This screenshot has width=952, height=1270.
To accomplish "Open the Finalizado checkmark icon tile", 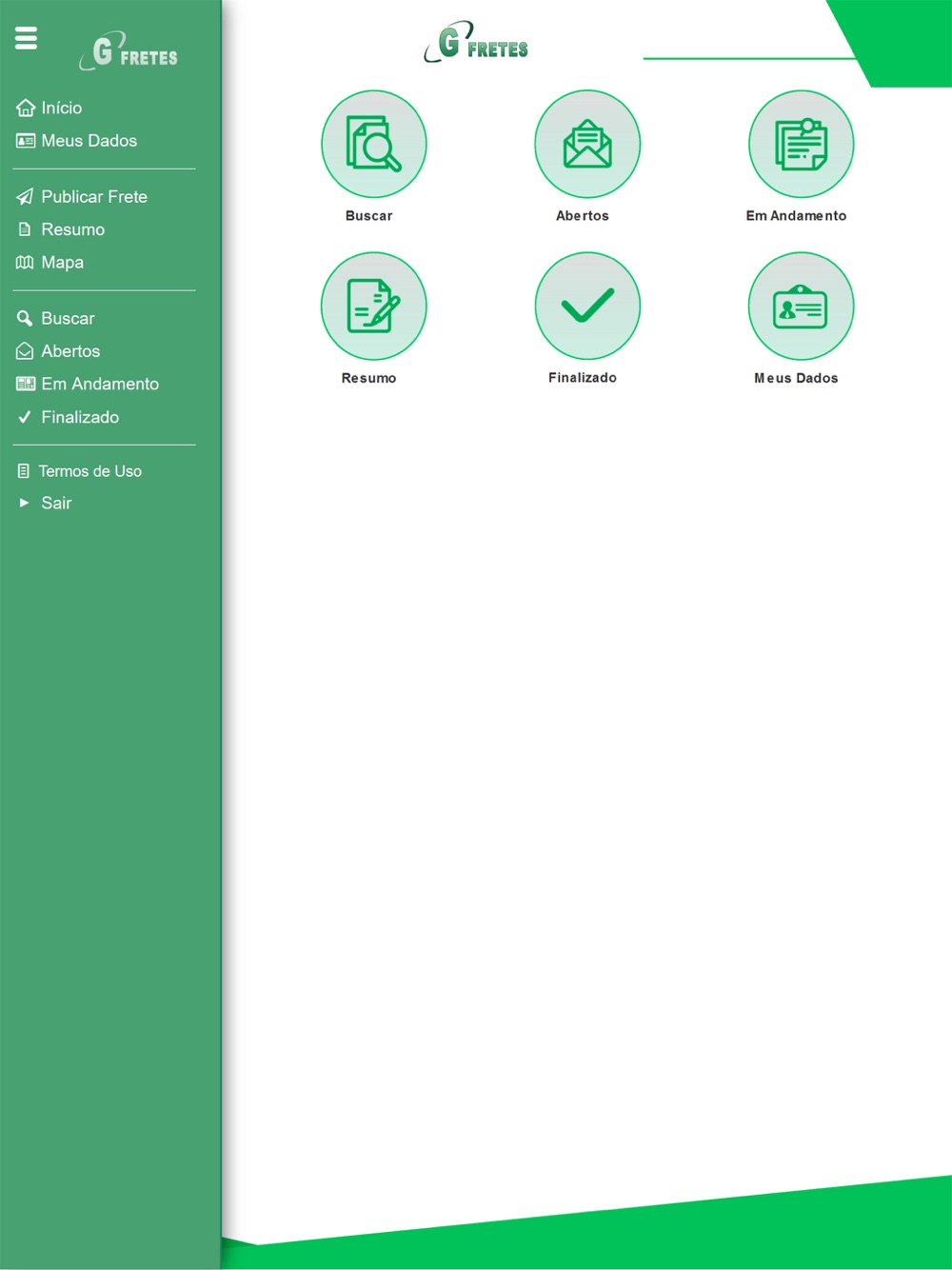I will pos(587,306).
